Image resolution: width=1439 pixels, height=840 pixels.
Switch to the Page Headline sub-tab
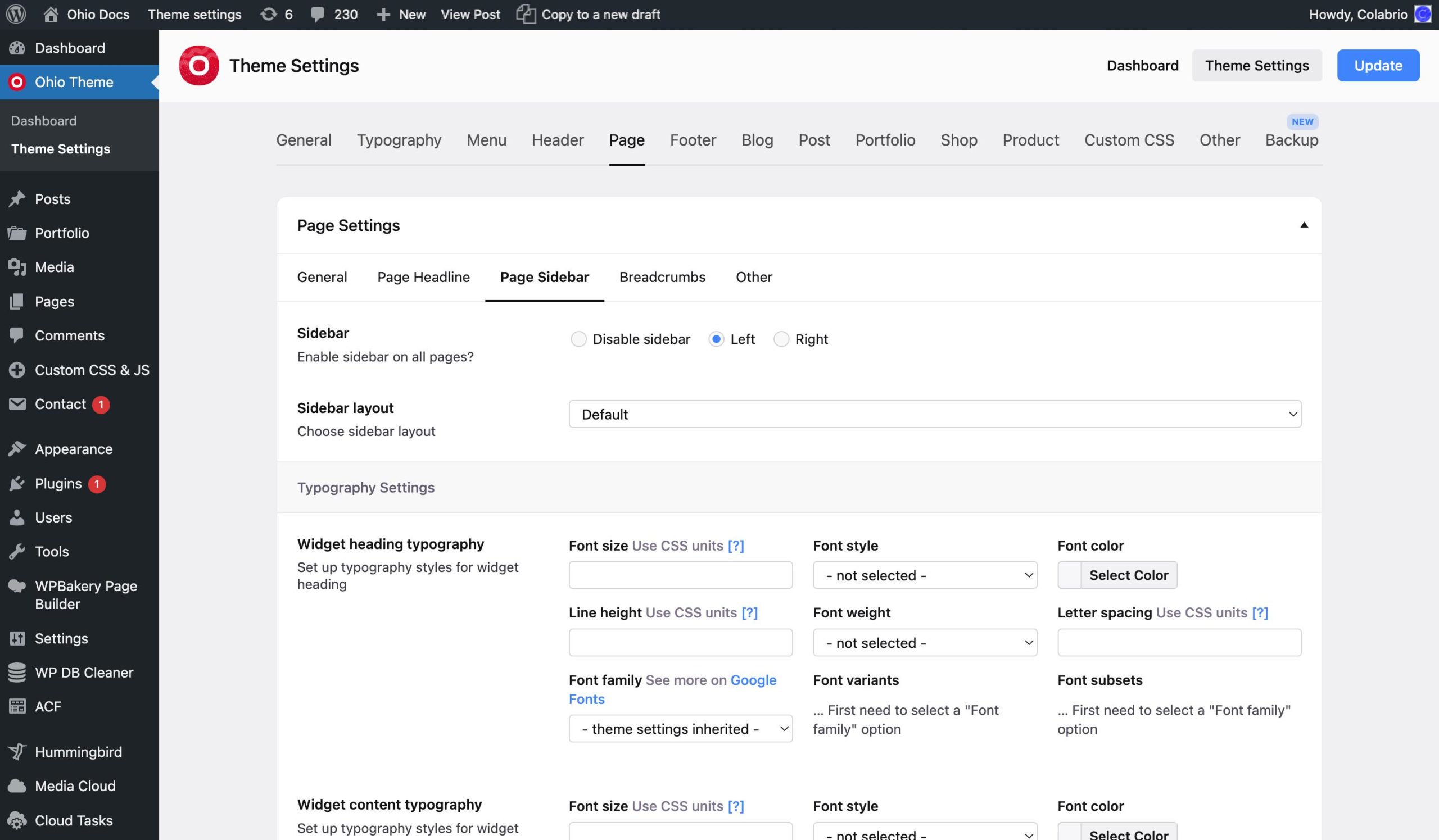coord(423,278)
